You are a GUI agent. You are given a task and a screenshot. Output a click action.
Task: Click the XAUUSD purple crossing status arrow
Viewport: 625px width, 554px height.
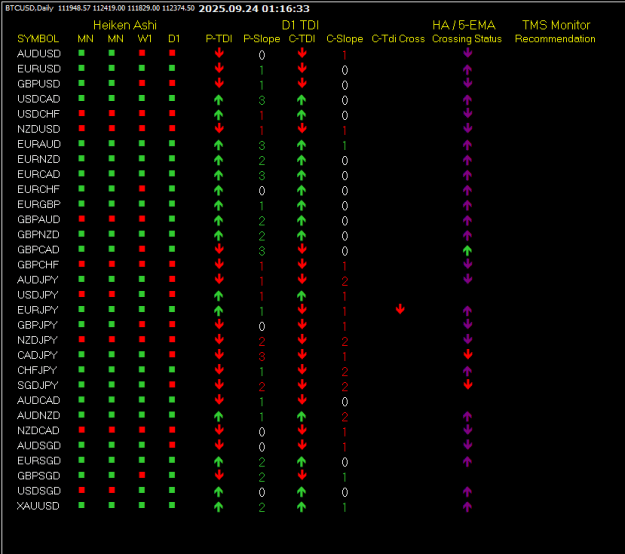click(467, 507)
